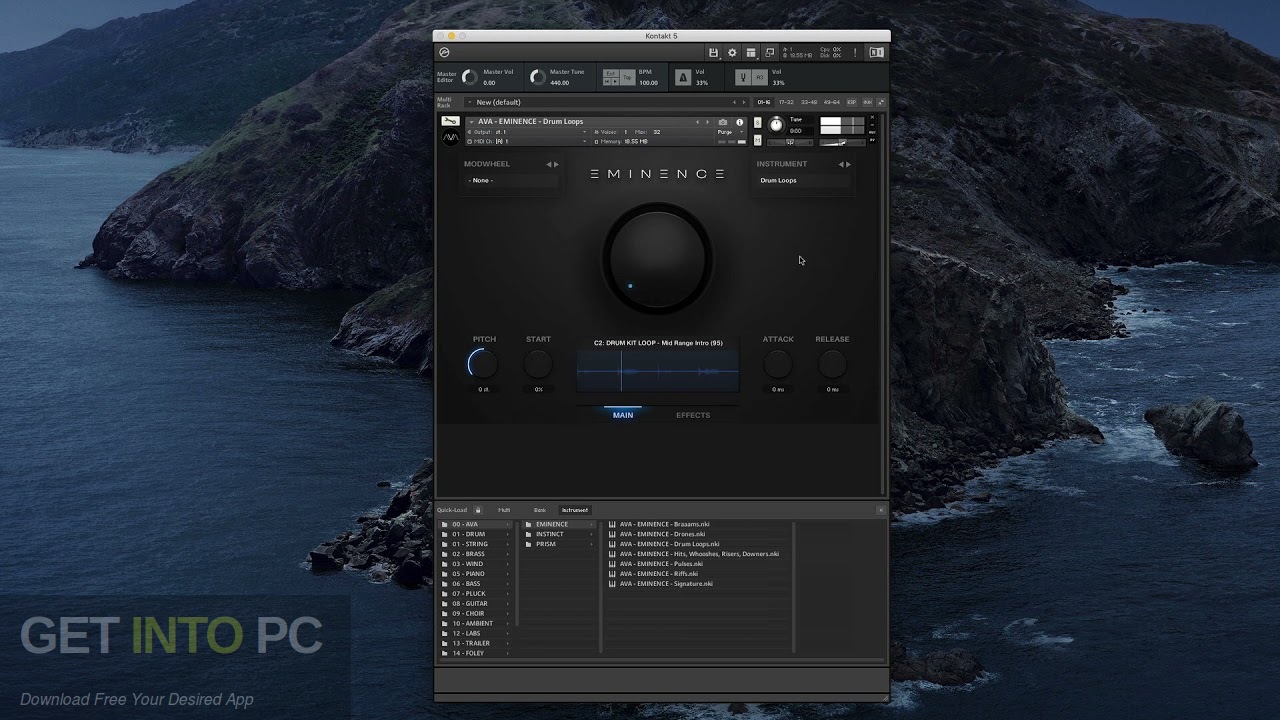Image resolution: width=1280 pixels, height=720 pixels.
Task: Adjust the Master Tune knob
Action: (538, 77)
